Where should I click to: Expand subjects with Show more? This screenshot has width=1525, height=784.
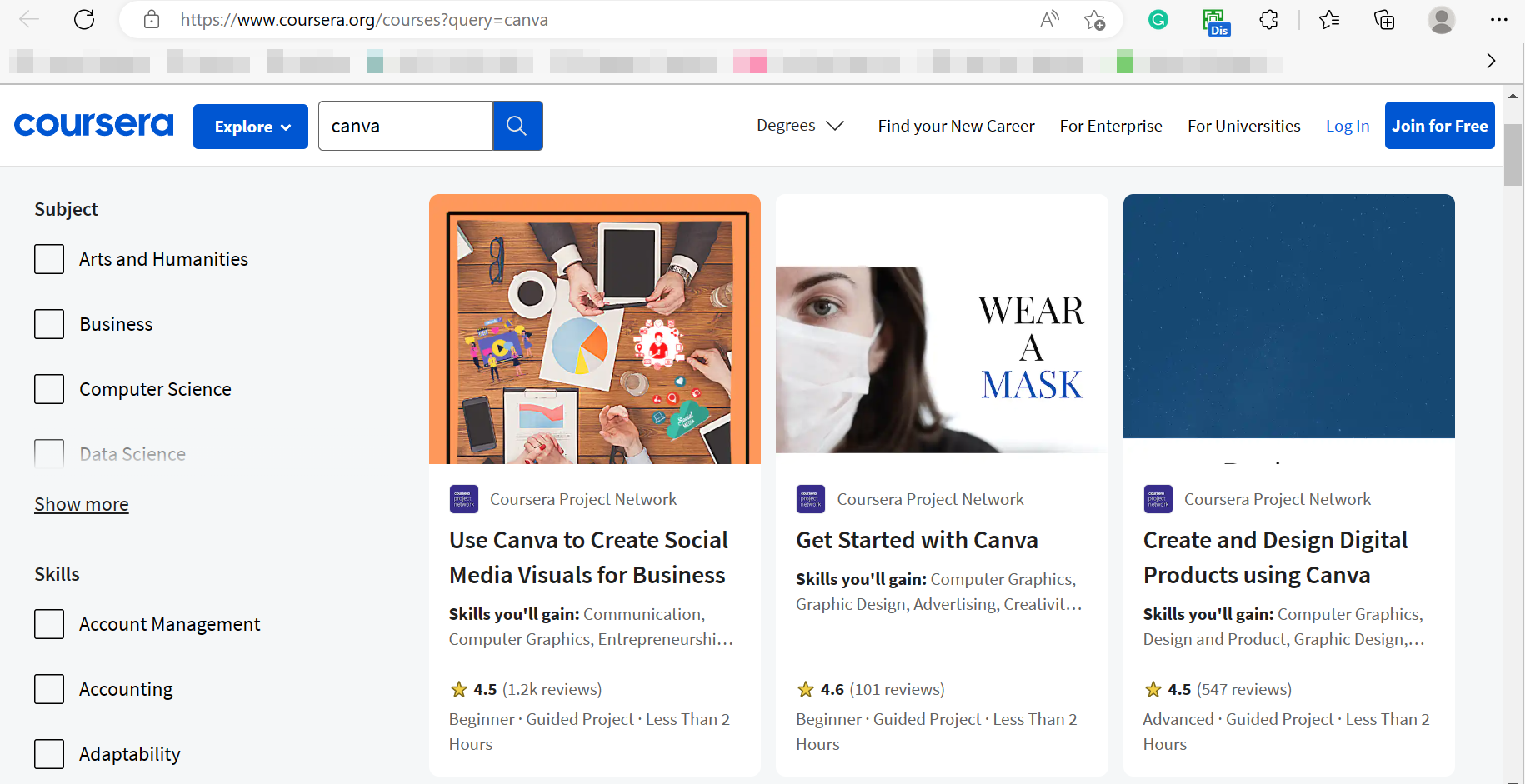tap(82, 504)
